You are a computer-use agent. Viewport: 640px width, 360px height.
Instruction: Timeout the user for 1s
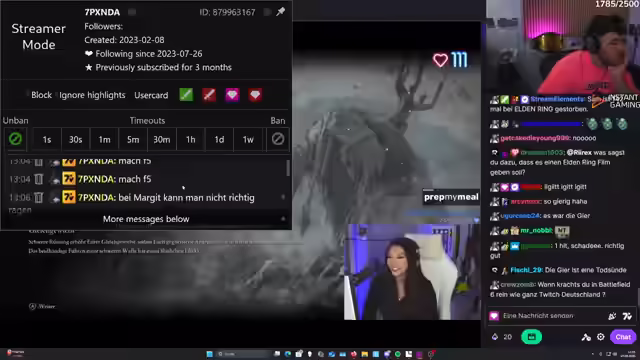coord(47,140)
